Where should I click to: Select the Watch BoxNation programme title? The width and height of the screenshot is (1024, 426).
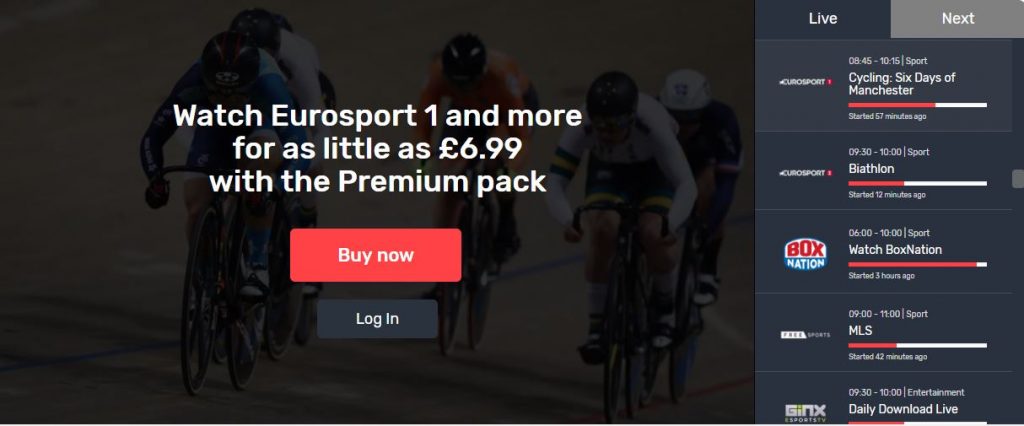tap(895, 250)
